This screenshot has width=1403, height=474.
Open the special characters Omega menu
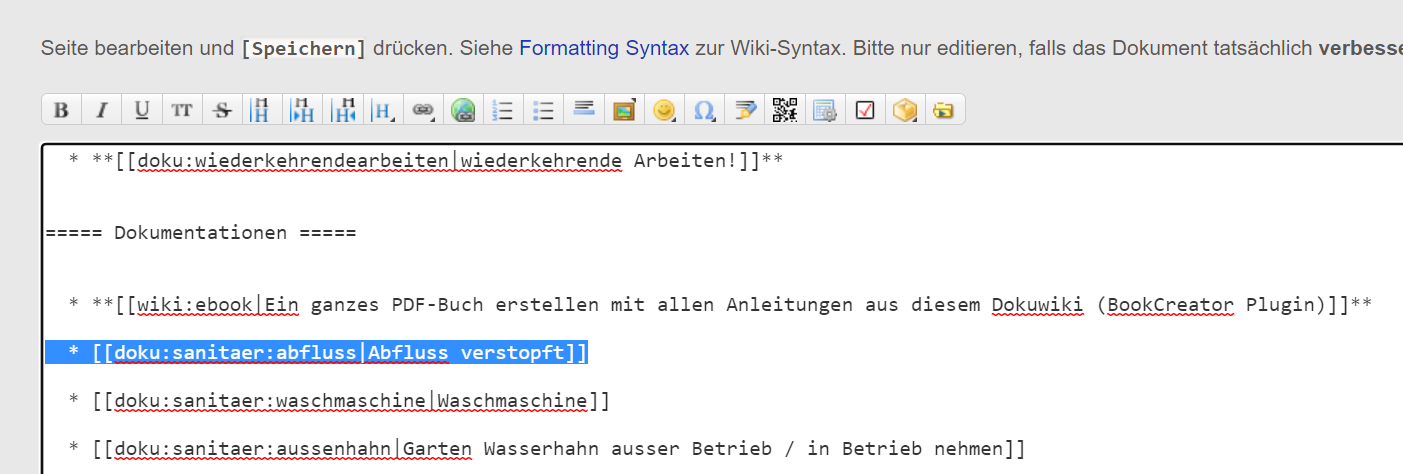(704, 110)
